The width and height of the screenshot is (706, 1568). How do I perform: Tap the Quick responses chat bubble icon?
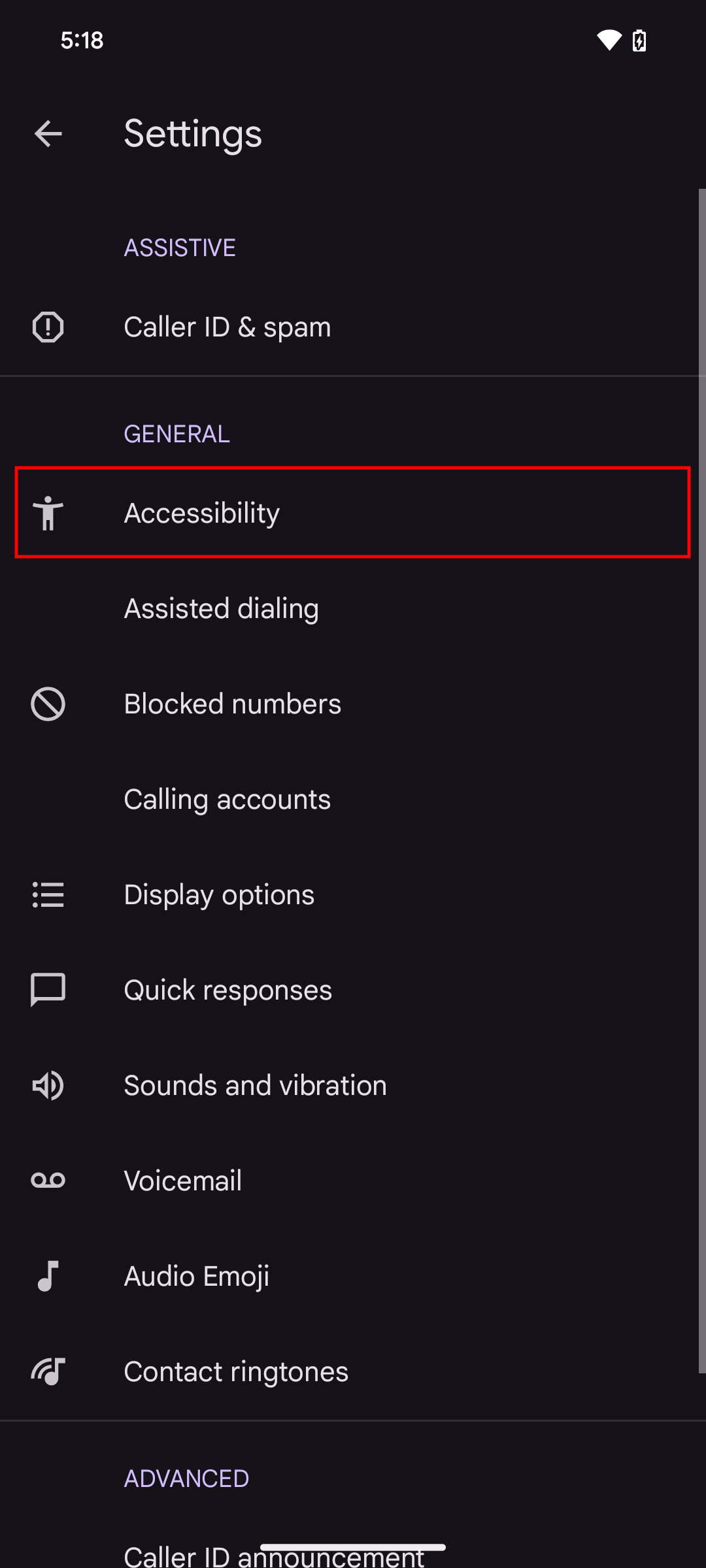click(48, 990)
